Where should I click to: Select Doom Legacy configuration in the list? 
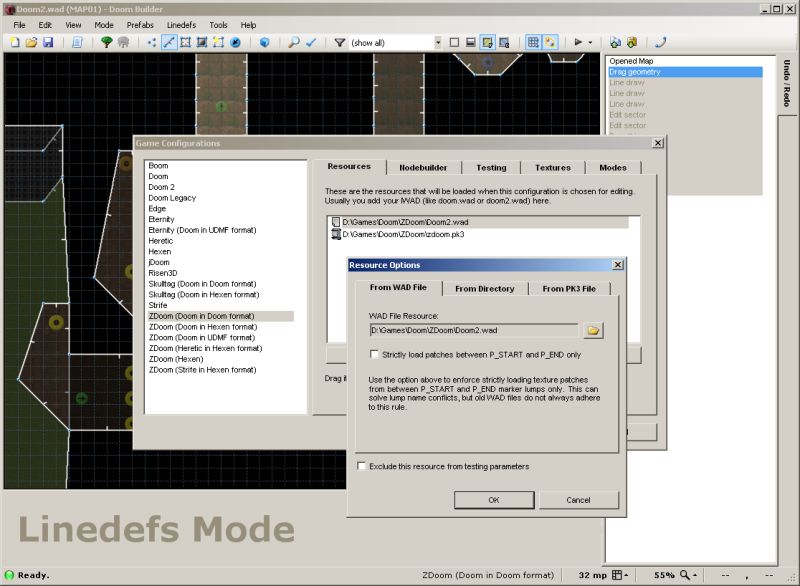click(x=172, y=198)
